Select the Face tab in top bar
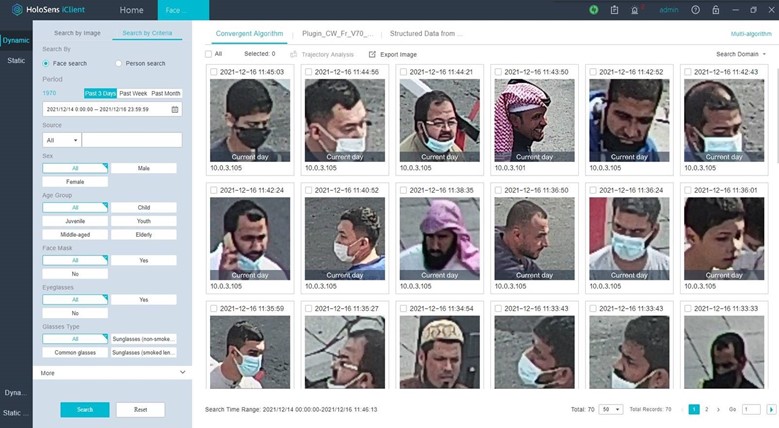779x428 pixels. point(183,10)
